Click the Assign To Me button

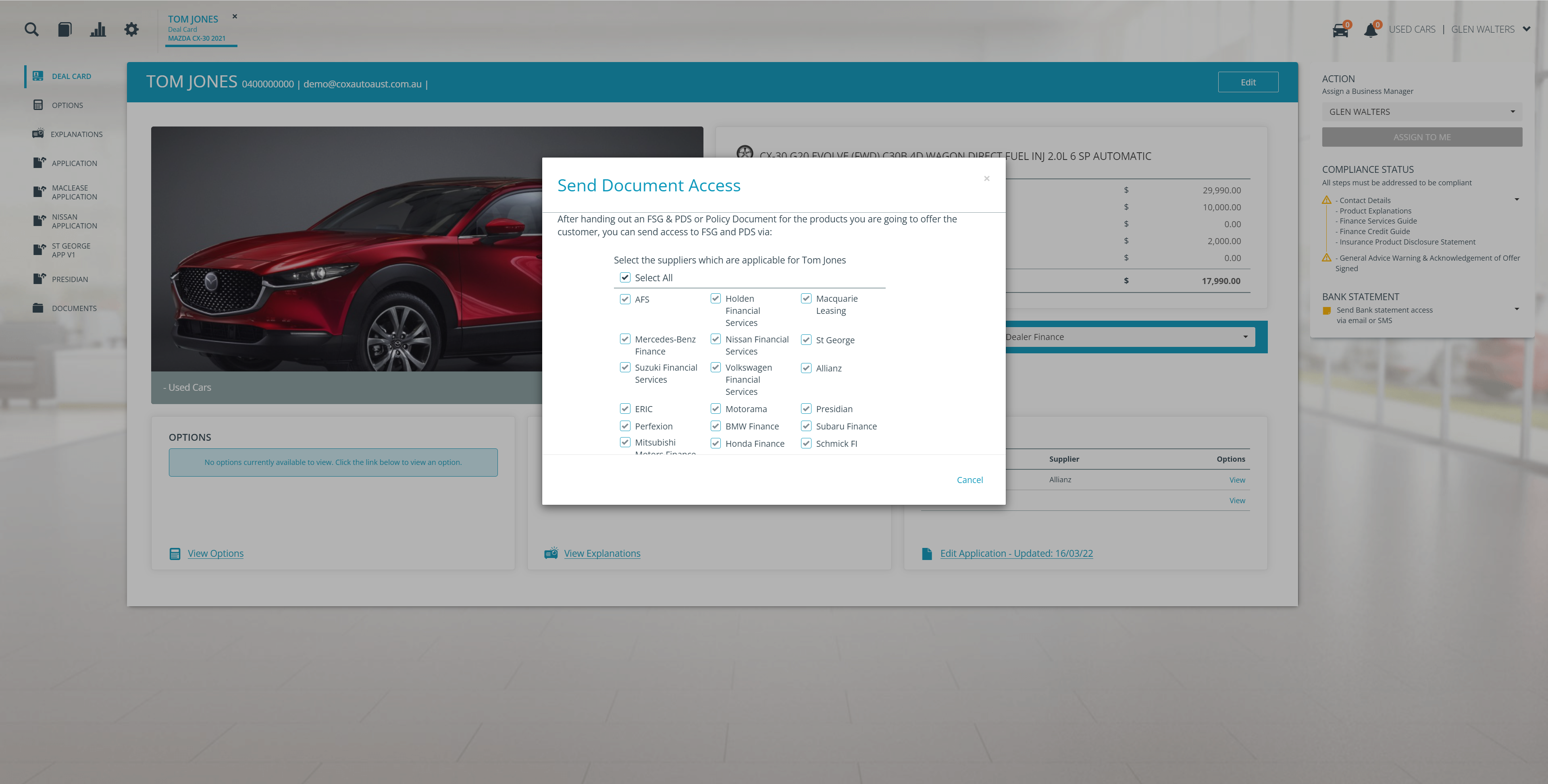(1422, 137)
